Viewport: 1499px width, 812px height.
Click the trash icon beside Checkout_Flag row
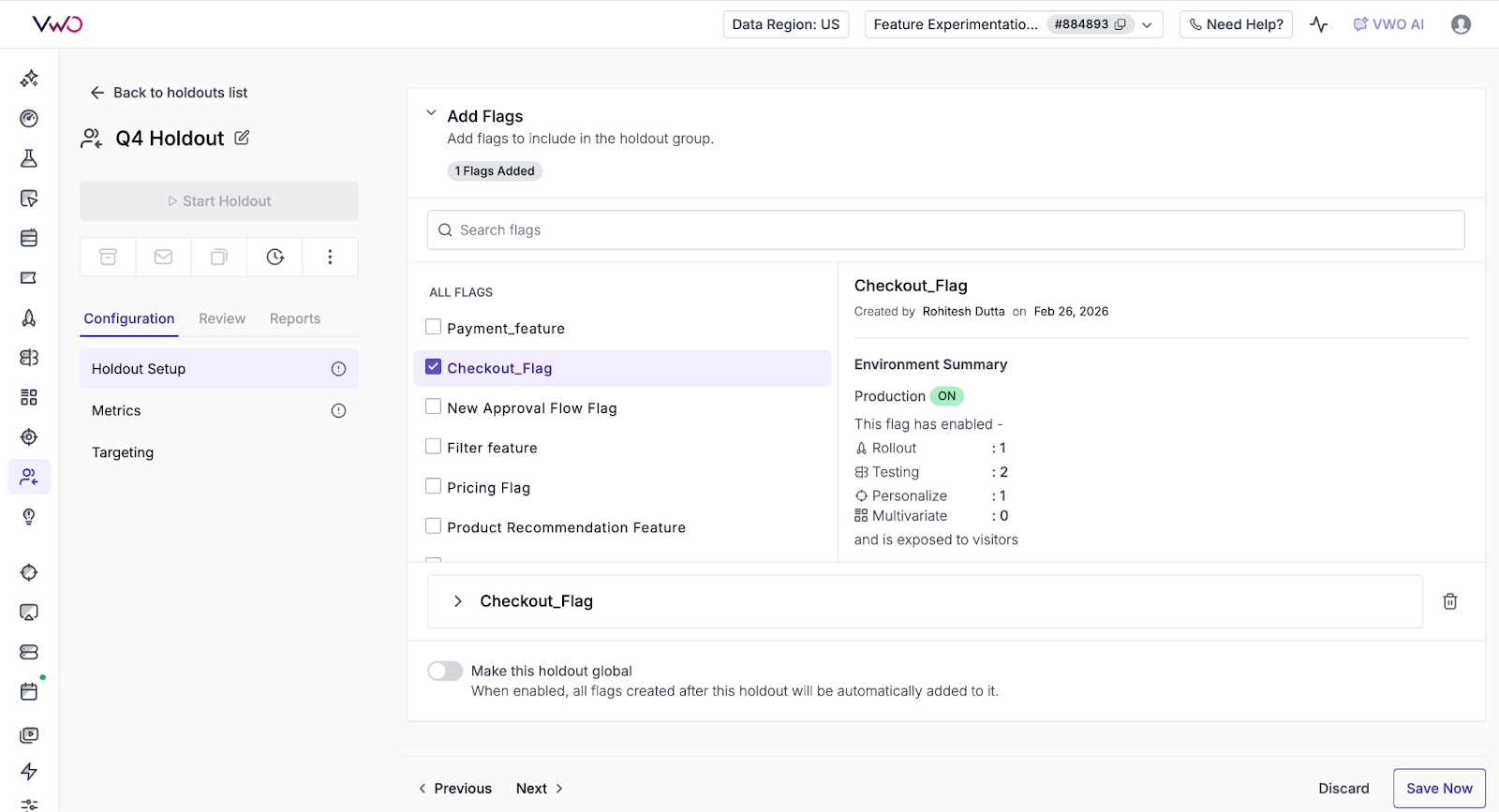[1449, 601]
